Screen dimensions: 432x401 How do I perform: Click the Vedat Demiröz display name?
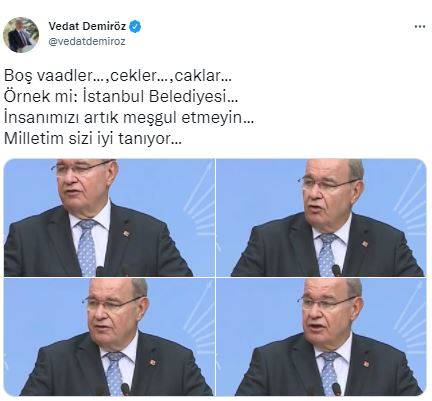coord(87,26)
